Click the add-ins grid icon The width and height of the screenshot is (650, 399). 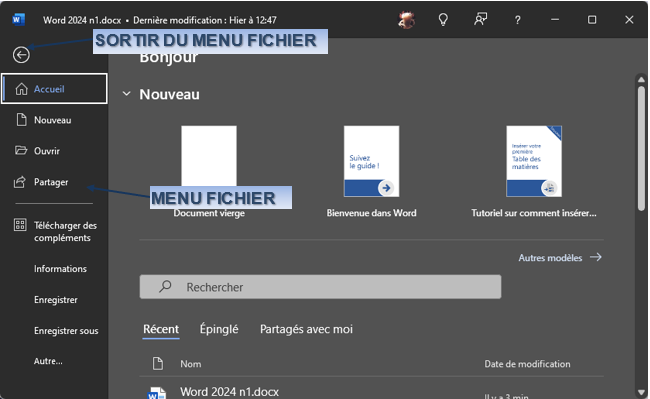[x=20, y=225]
